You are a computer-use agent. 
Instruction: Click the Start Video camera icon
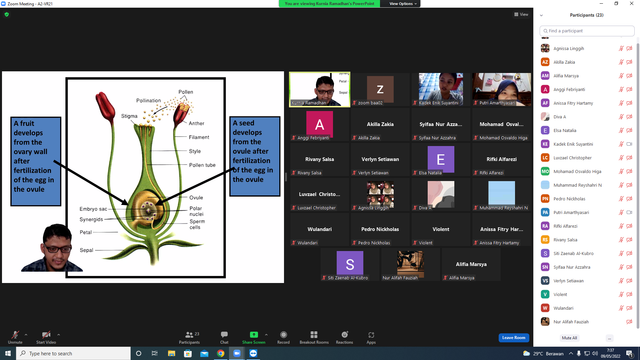click(x=46, y=335)
